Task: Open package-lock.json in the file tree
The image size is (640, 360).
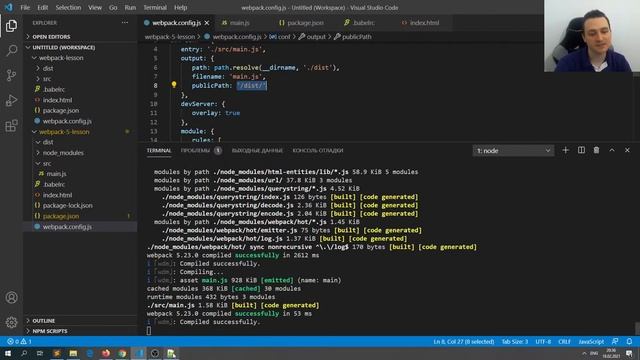Action: pyautogui.click(x=68, y=205)
